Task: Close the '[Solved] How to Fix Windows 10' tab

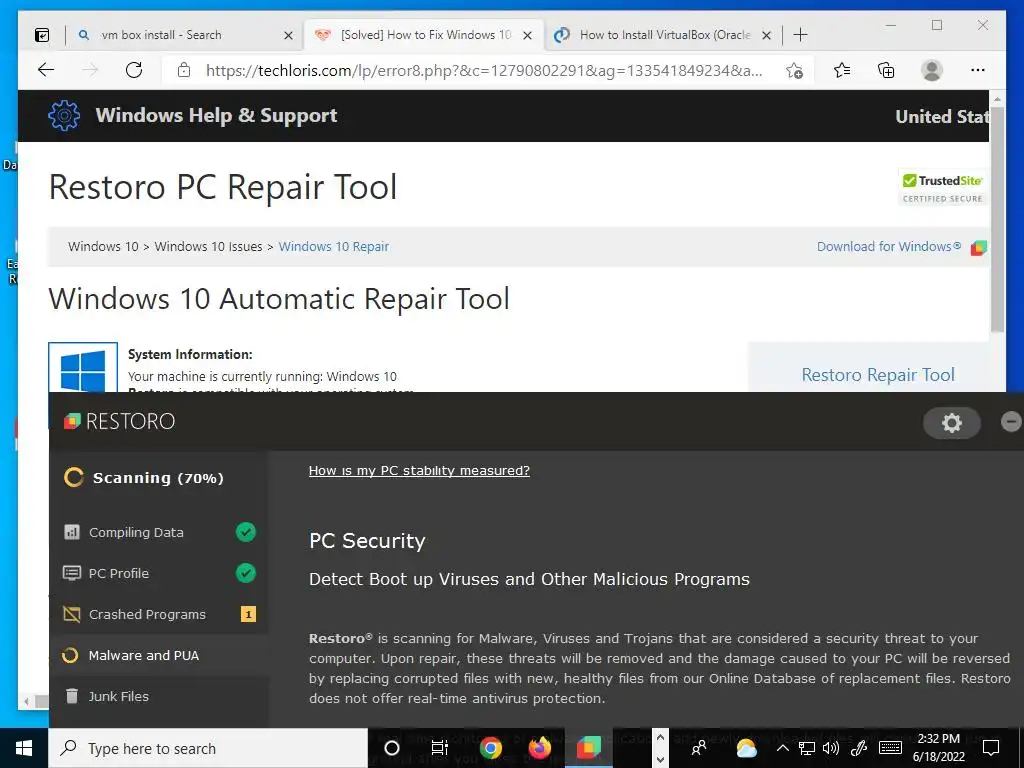Action: tap(528, 35)
